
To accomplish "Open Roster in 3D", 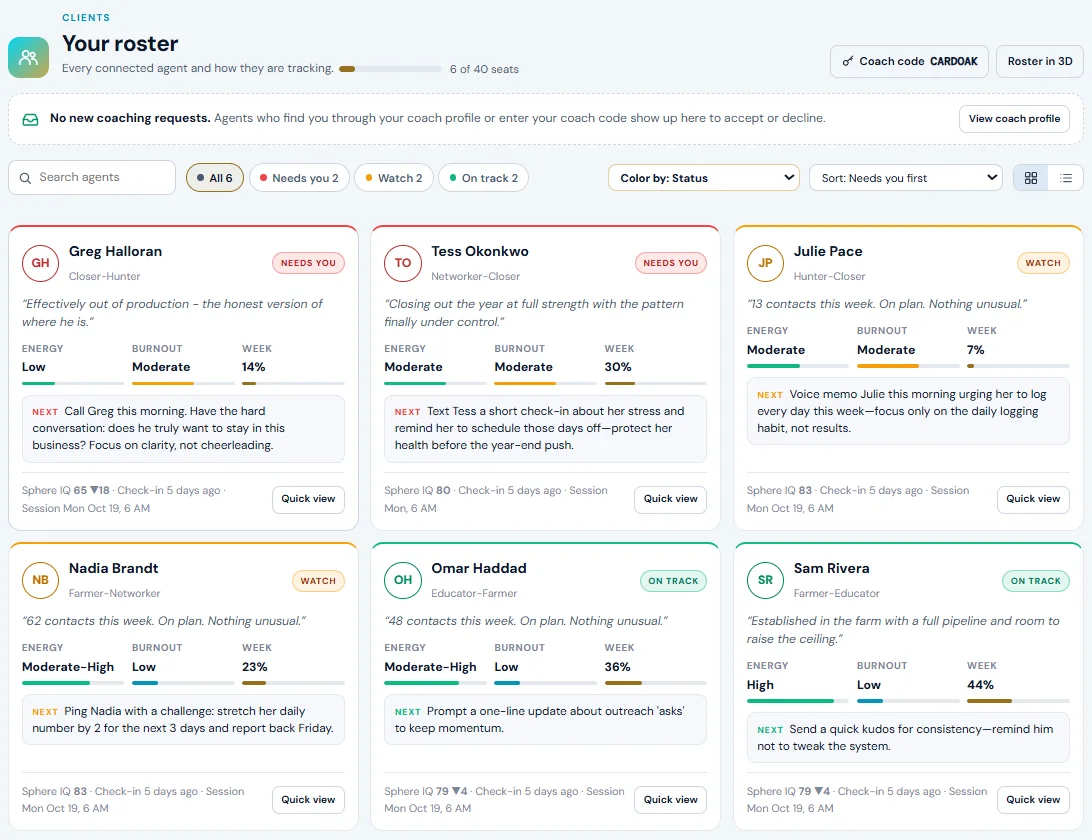I will tap(1040, 61).
